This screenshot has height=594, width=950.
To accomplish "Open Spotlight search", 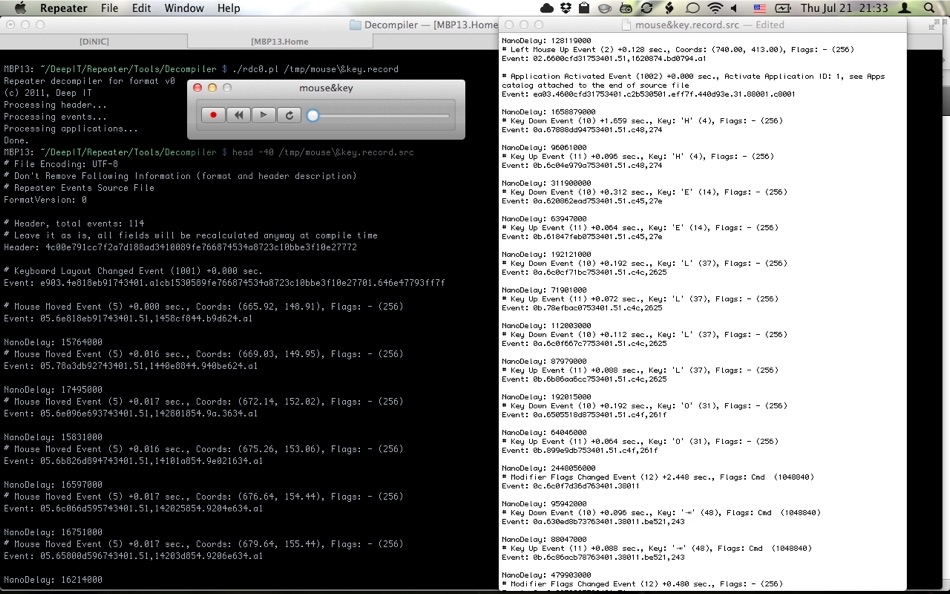I will pyautogui.click(x=929, y=8).
